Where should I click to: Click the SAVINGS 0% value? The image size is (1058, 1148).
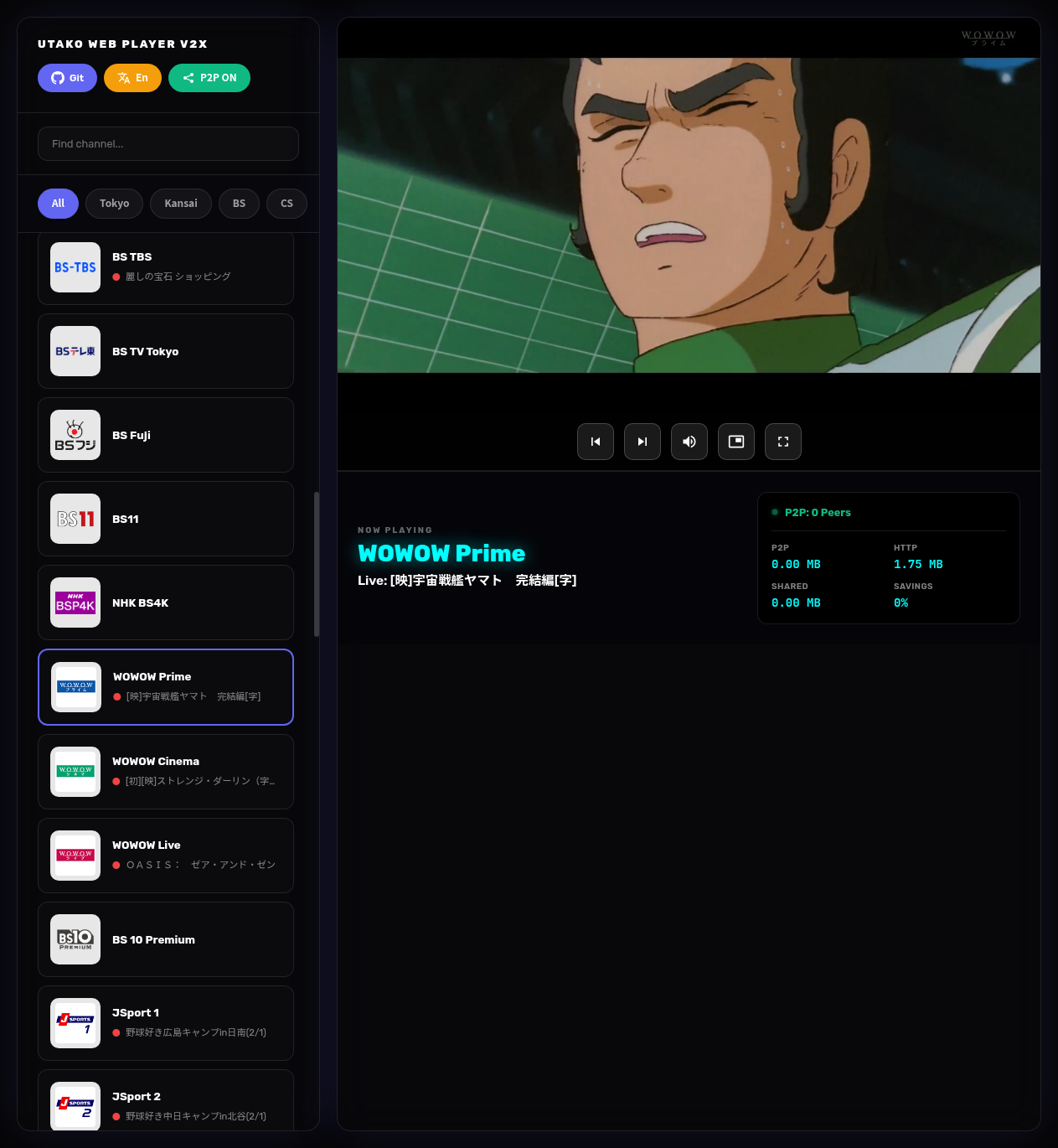pos(901,603)
